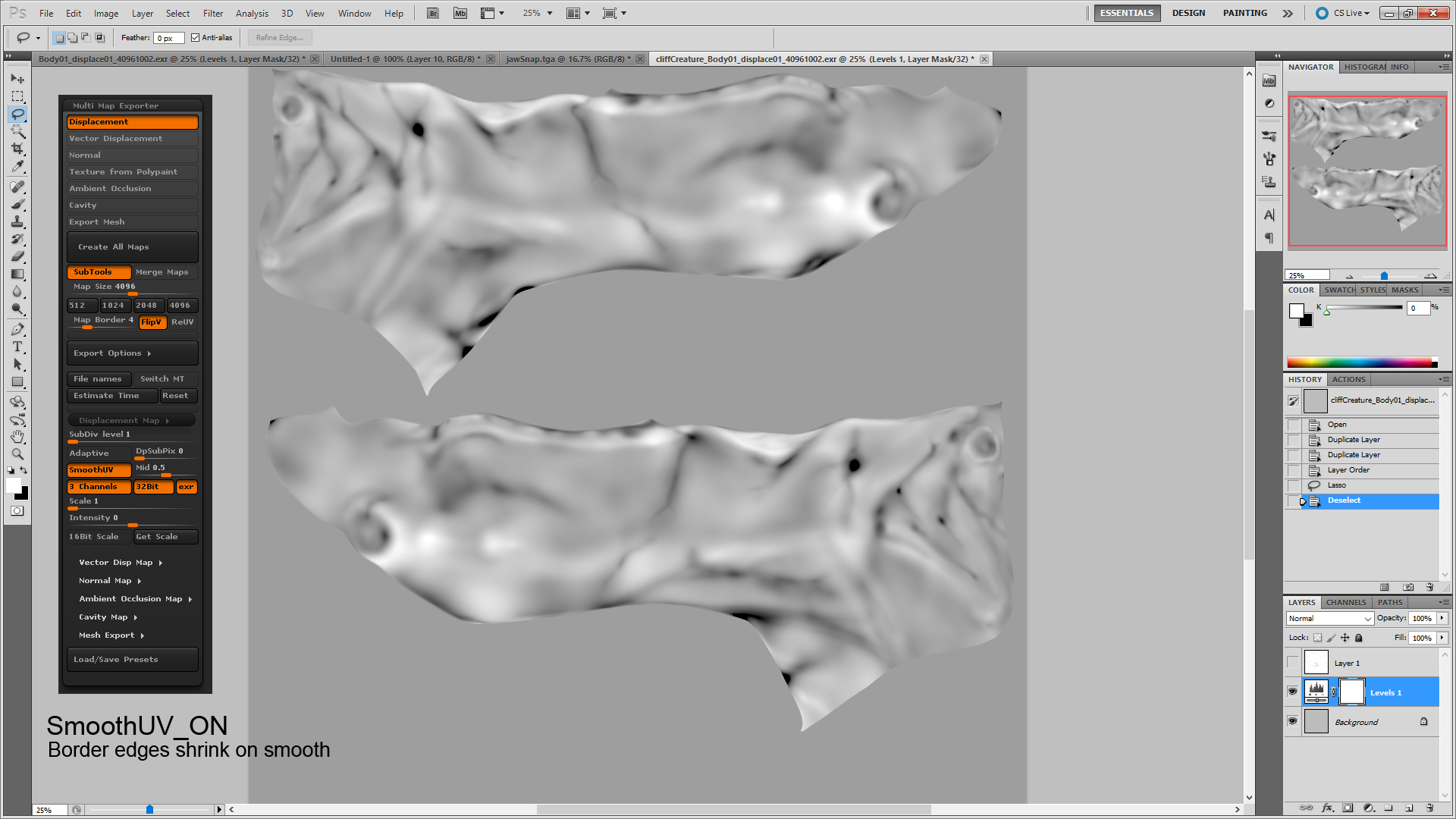
Task: Open Mini Bridge from the application bar
Action: click(460, 13)
